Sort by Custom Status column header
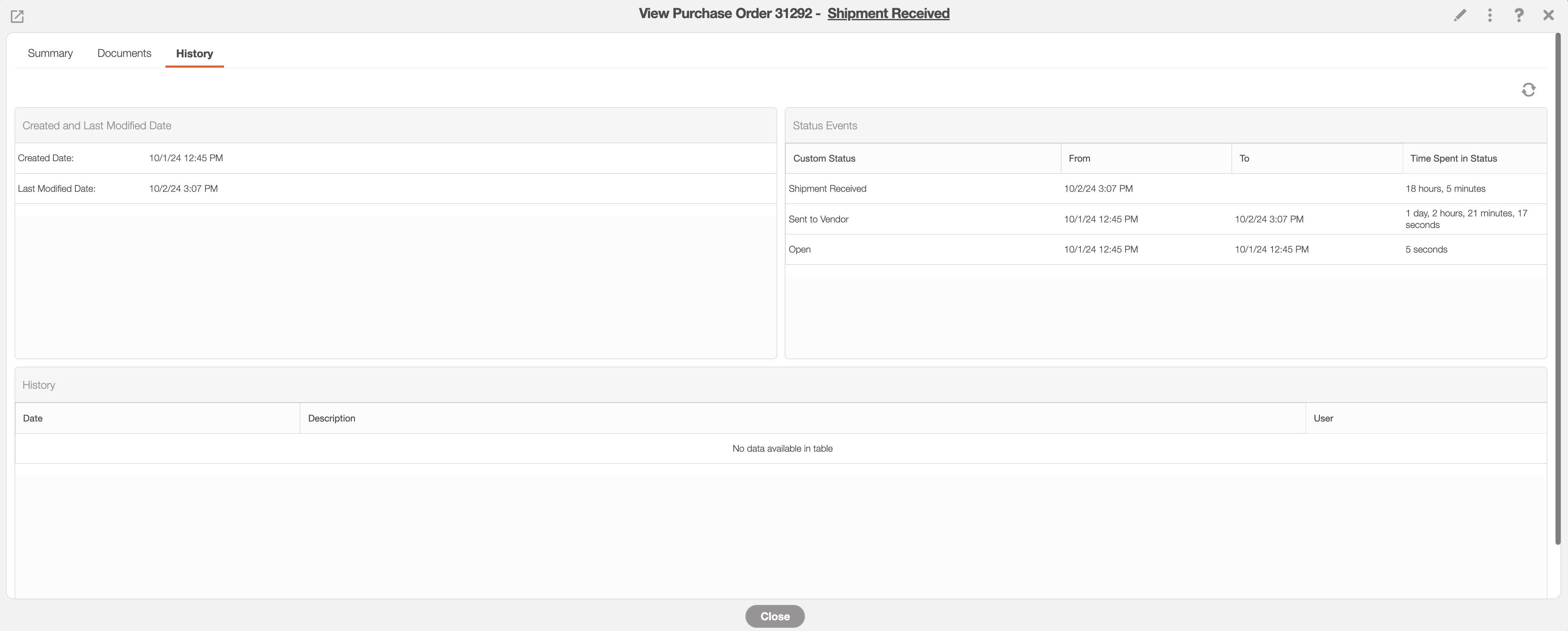This screenshot has width=1568, height=631. tap(824, 158)
